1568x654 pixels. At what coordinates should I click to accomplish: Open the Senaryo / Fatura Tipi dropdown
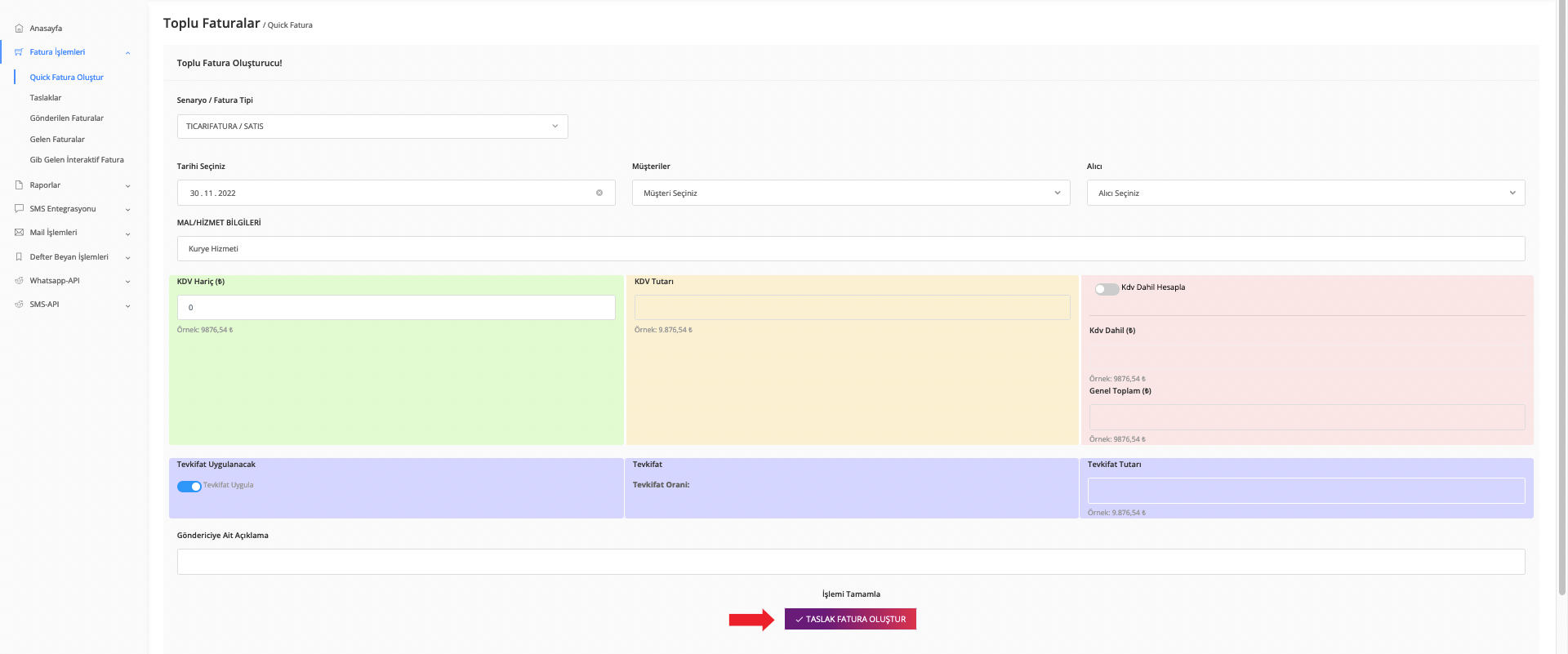(x=372, y=127)
